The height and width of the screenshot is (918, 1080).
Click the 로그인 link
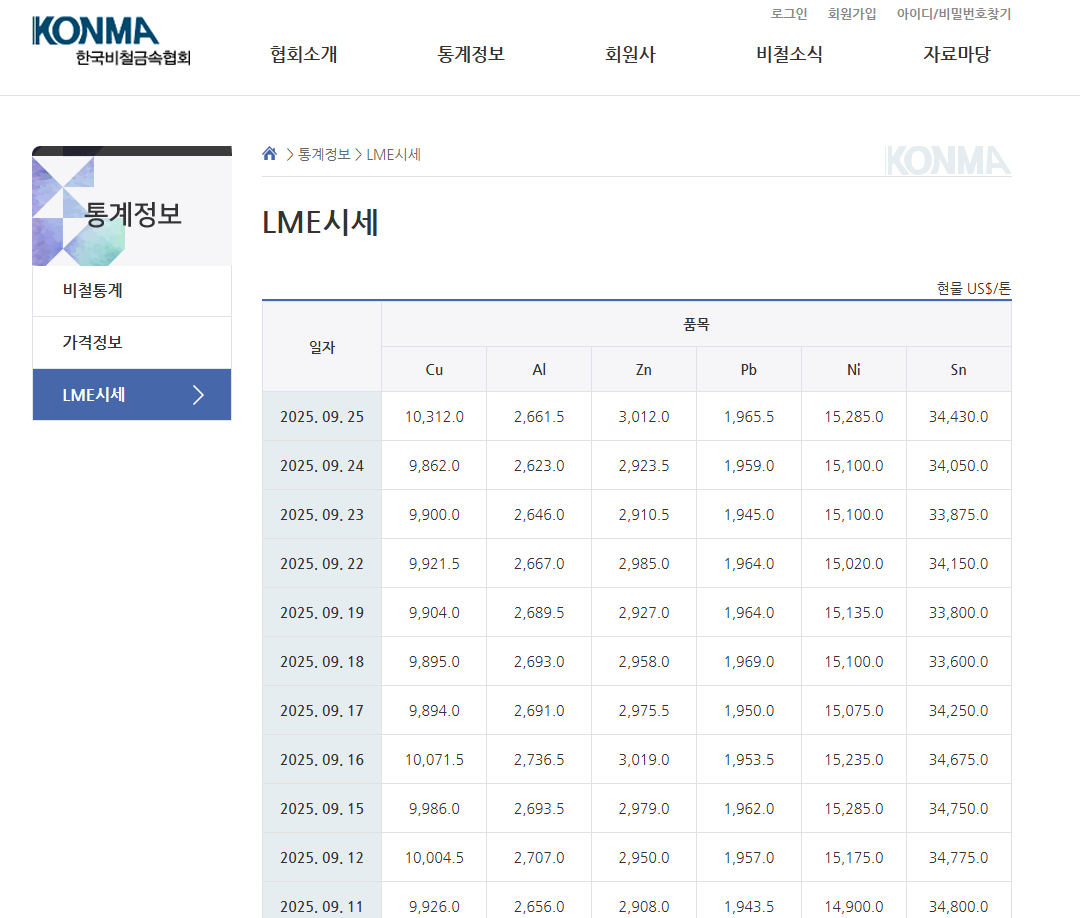[x=789, y=14]
